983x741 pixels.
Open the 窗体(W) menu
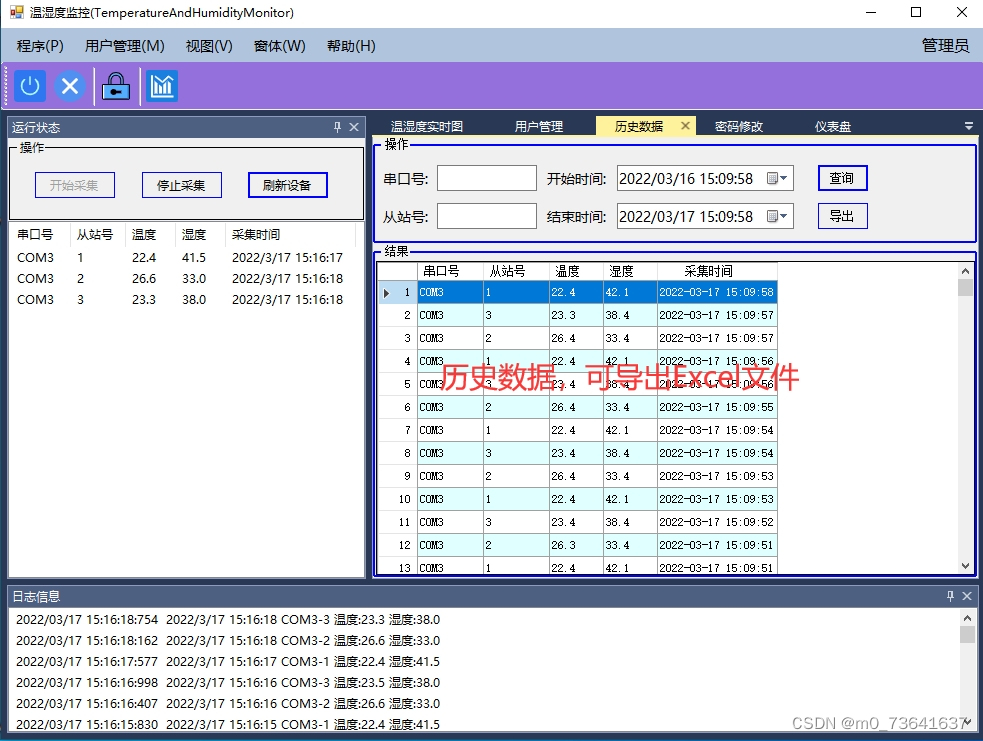pyautogui.click(x=280, y=46)
